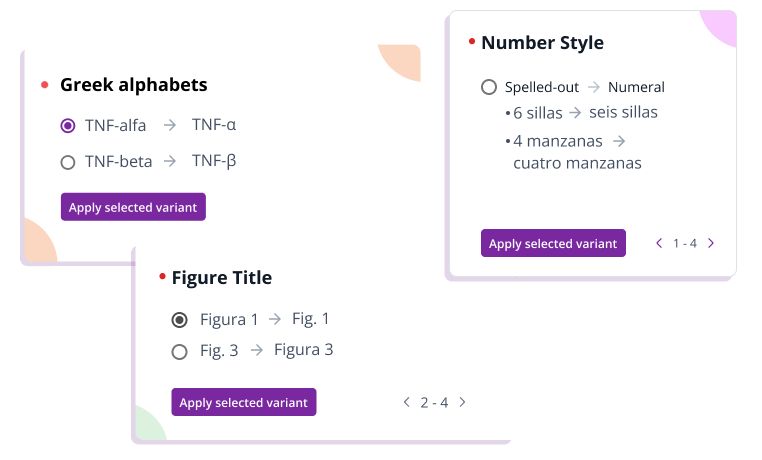
Task: Click the arrow icon between TNF-alfa and TNF-α
Action: [x=170, y=126]
